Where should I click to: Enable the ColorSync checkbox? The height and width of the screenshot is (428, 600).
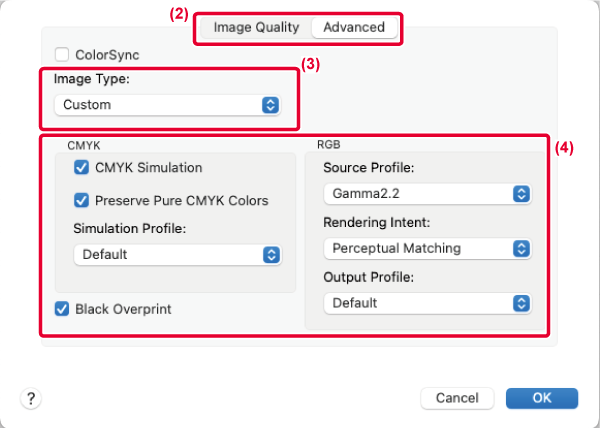61,54
